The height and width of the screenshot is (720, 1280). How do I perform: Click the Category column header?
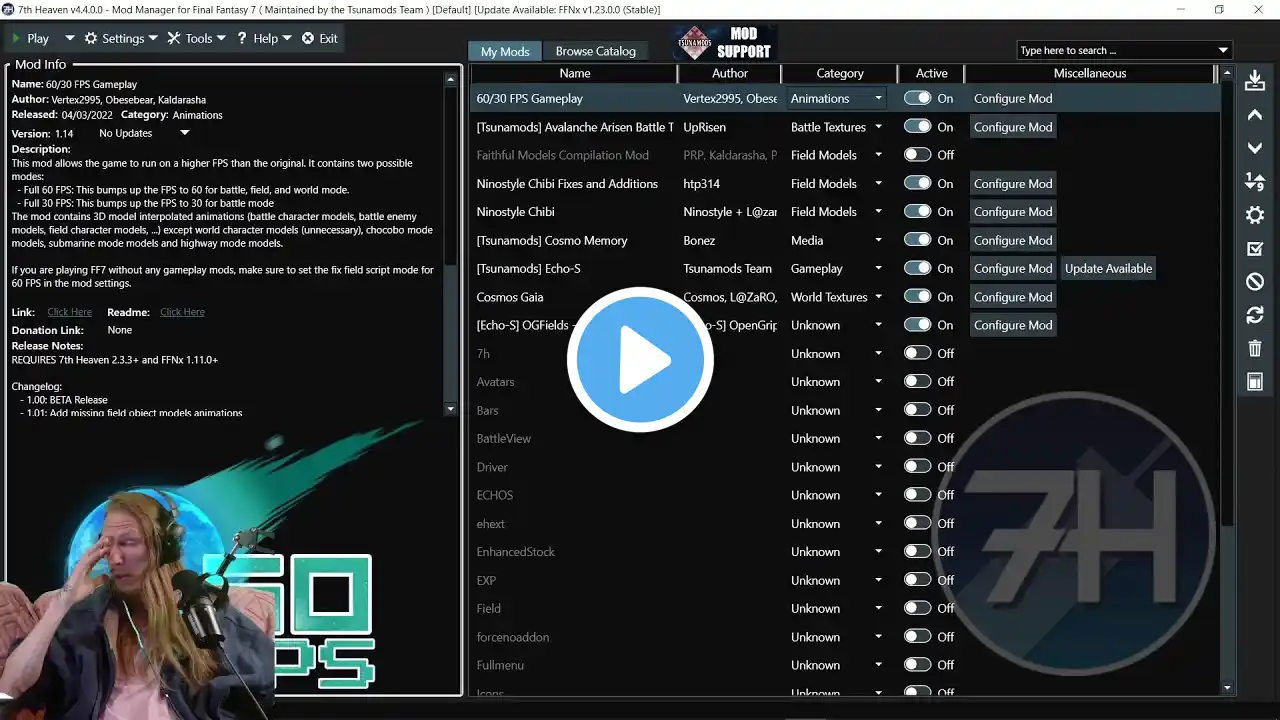coord(839,73)
